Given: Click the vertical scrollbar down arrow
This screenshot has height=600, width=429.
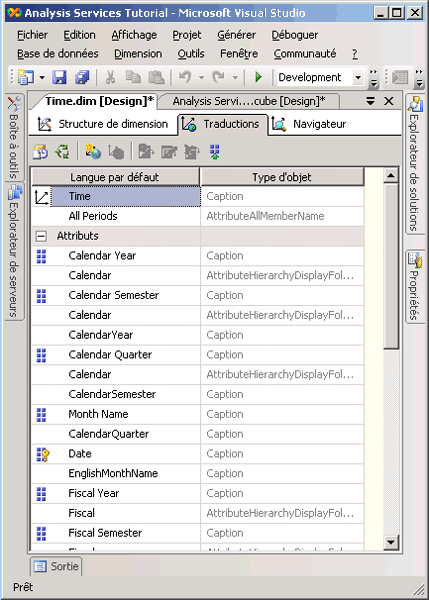Looking at the screenshot, I should tap(391, 542).
